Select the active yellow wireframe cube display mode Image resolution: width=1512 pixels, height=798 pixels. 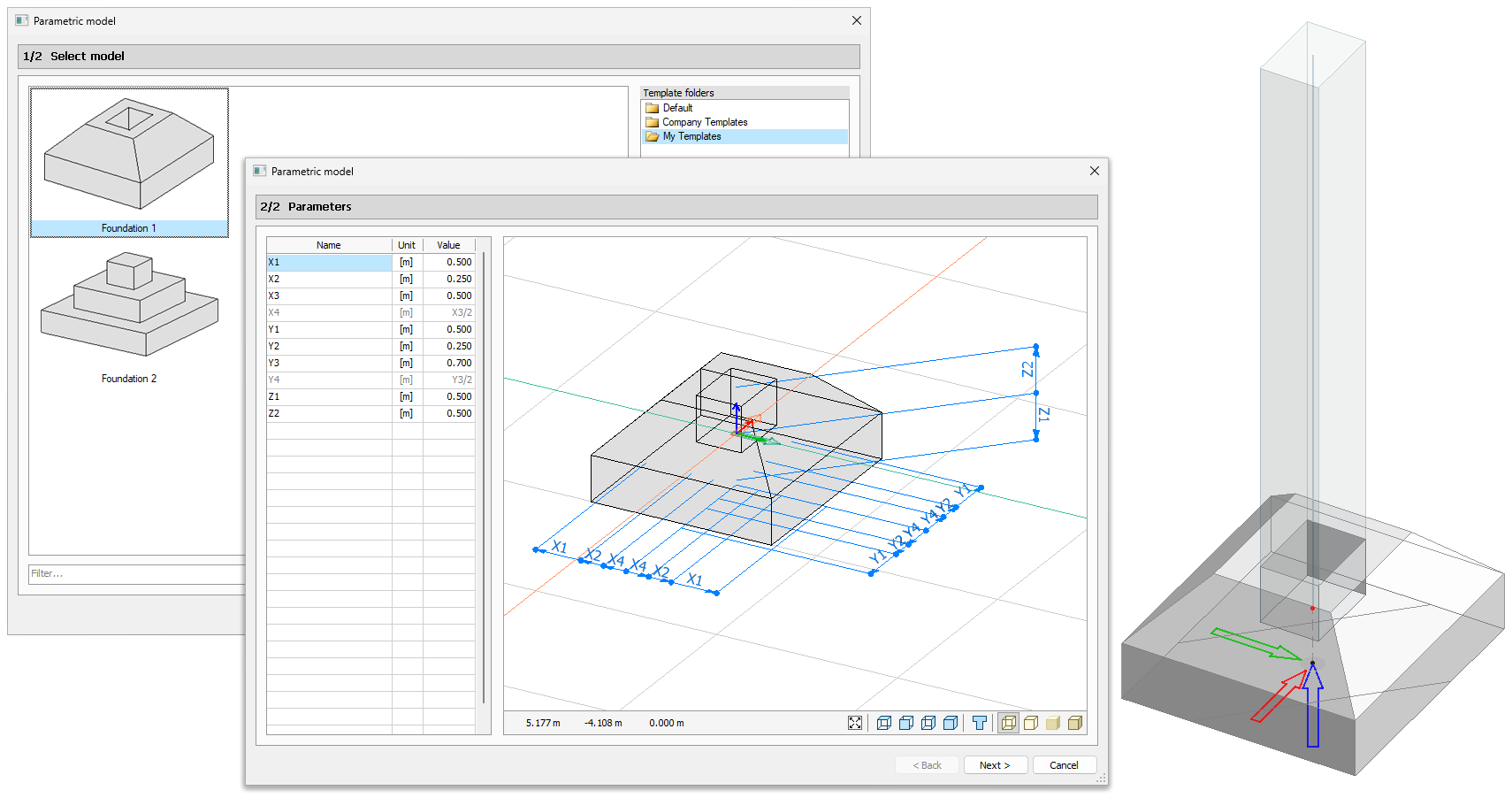point(1008,723)
